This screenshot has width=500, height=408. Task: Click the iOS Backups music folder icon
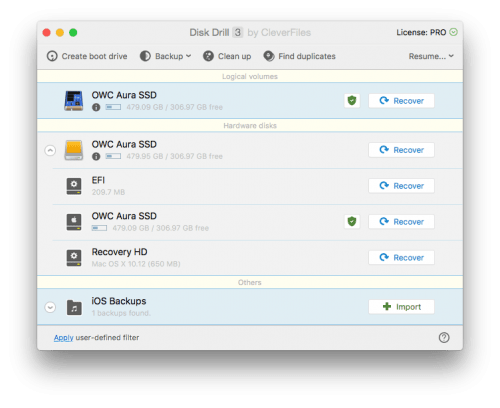pos(74,307)
